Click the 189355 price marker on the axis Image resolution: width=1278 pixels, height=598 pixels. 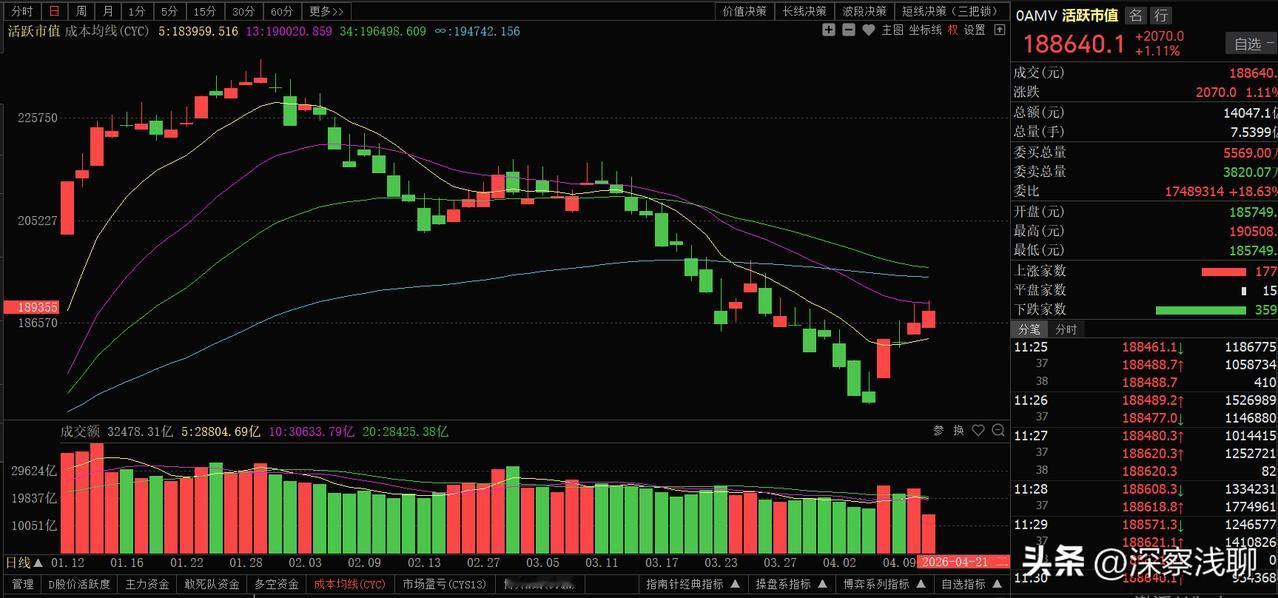click(x=30, y=308)
